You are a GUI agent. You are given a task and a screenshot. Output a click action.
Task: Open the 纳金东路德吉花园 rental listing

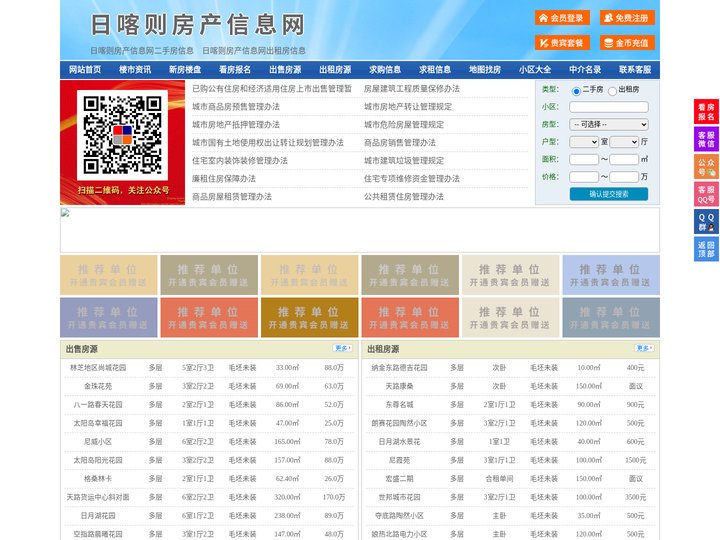point(399,368)
